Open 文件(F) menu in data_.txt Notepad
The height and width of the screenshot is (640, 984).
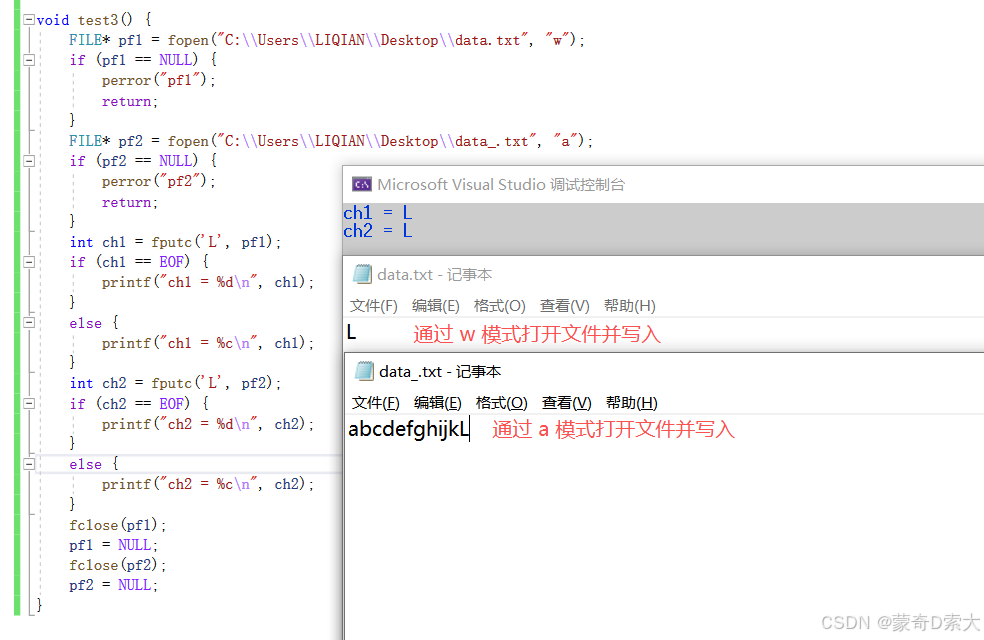(x=375, y=403)
